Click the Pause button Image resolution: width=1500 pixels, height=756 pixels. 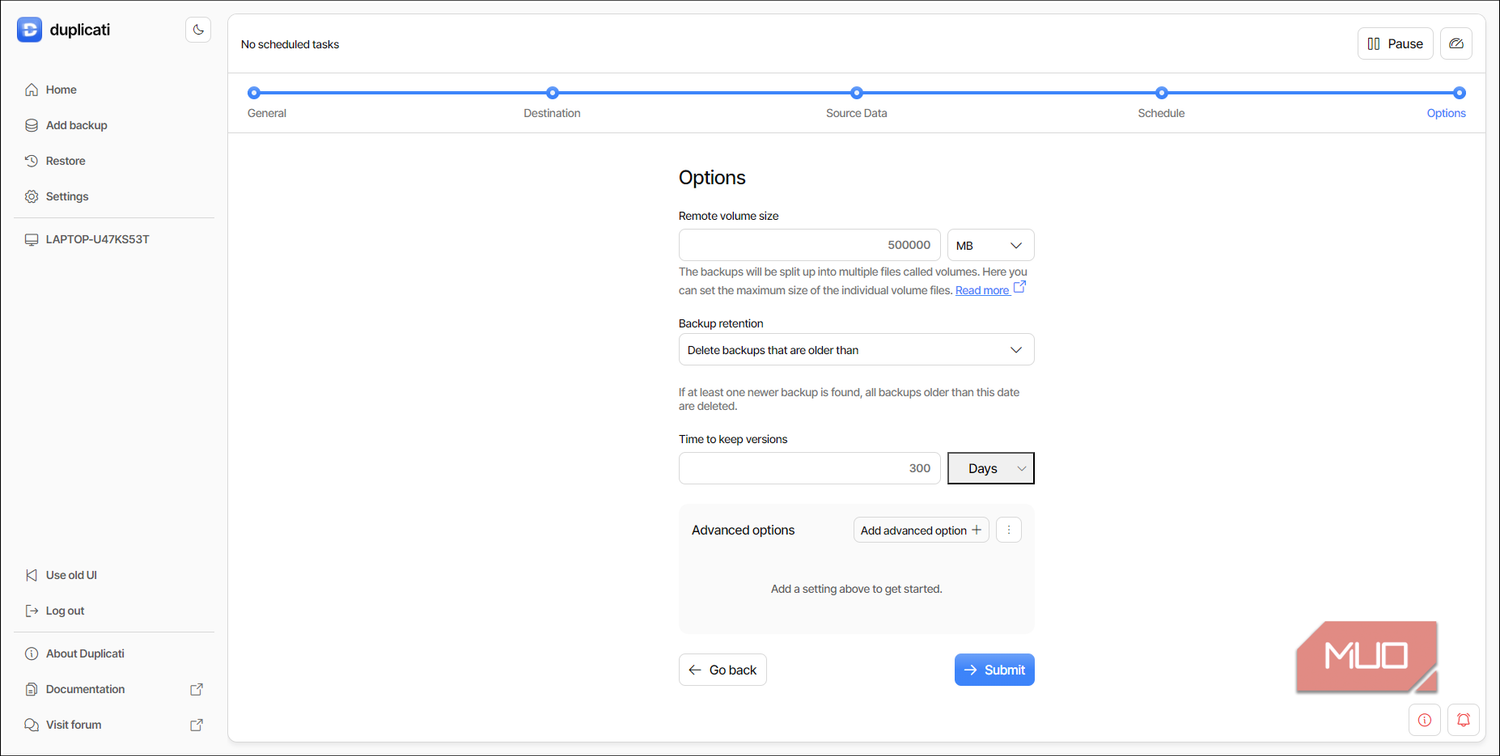click(1395, 44)
